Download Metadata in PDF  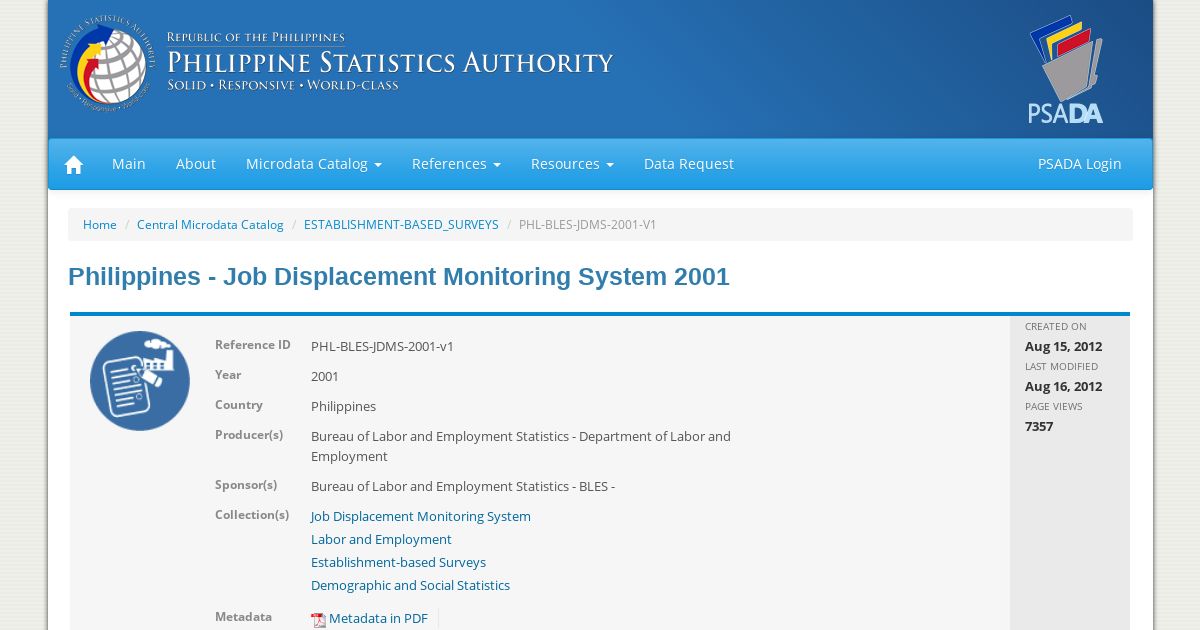(x=378, y=619)
